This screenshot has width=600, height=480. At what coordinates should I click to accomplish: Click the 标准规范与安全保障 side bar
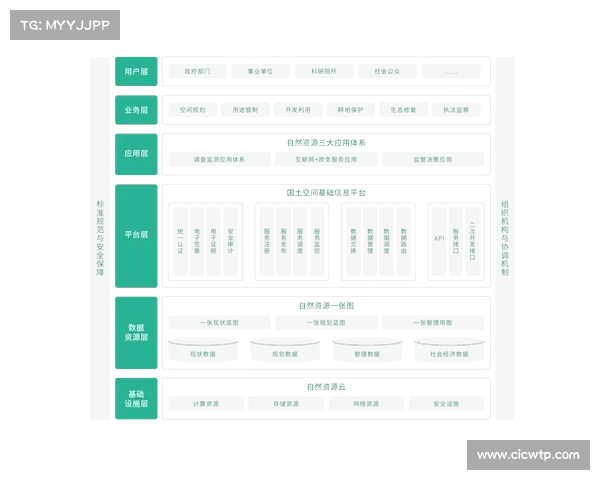pyautogui.click(x=100, y=238)
